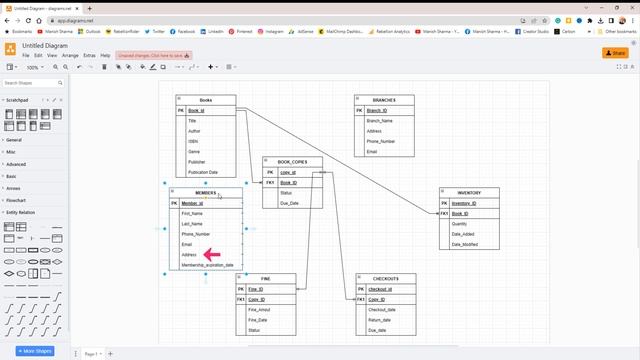
Task: Click the zoom in magnifier icon
Action: pyautogui.click(x=56, y=67)
